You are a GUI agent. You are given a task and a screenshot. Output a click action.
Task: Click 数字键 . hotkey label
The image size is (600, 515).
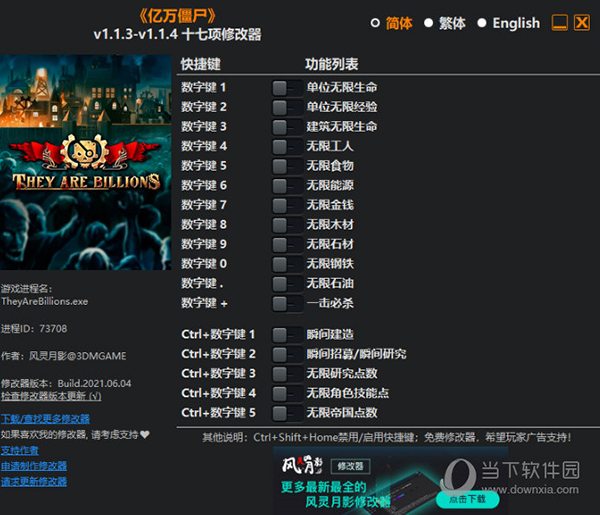[x=202, y=284]
